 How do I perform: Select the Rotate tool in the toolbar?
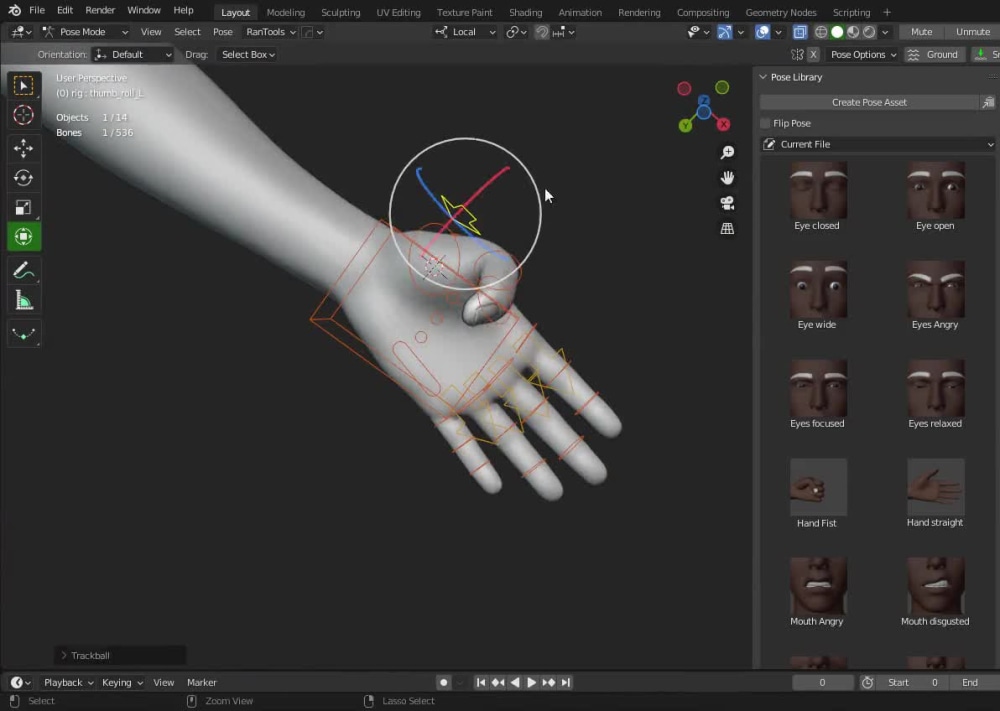coord(24,178)
